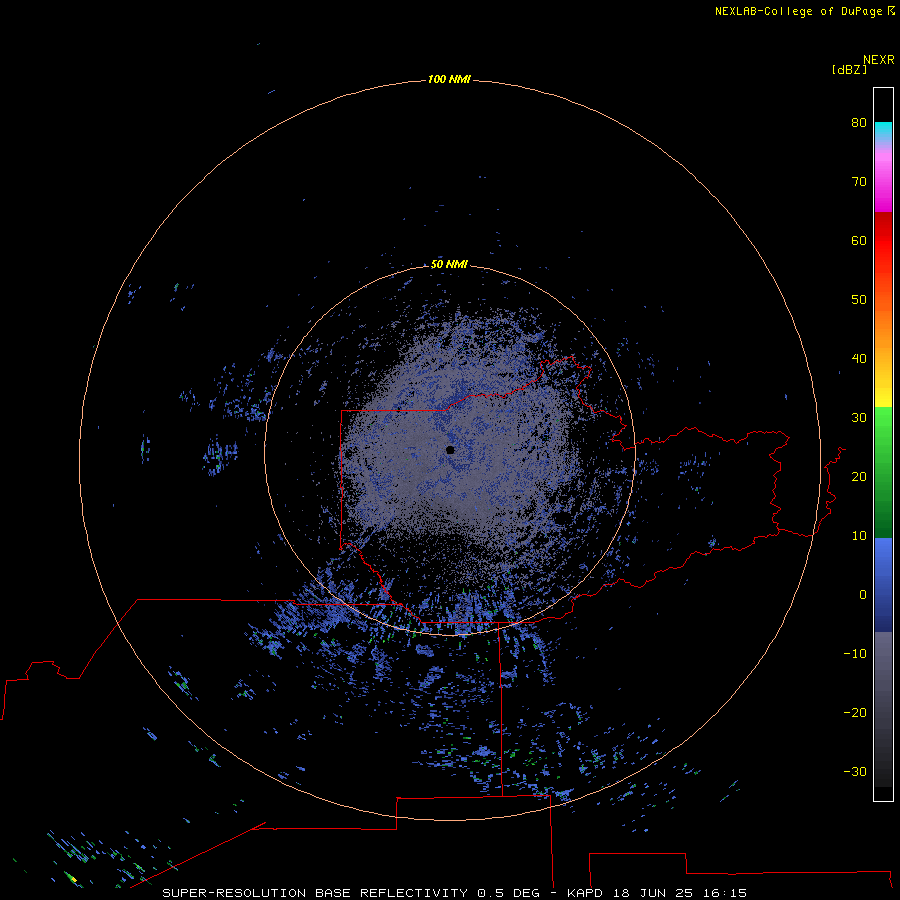Click the 50 NMI range ring label
This screenshot has height=900, width=900.
[449, 264]
